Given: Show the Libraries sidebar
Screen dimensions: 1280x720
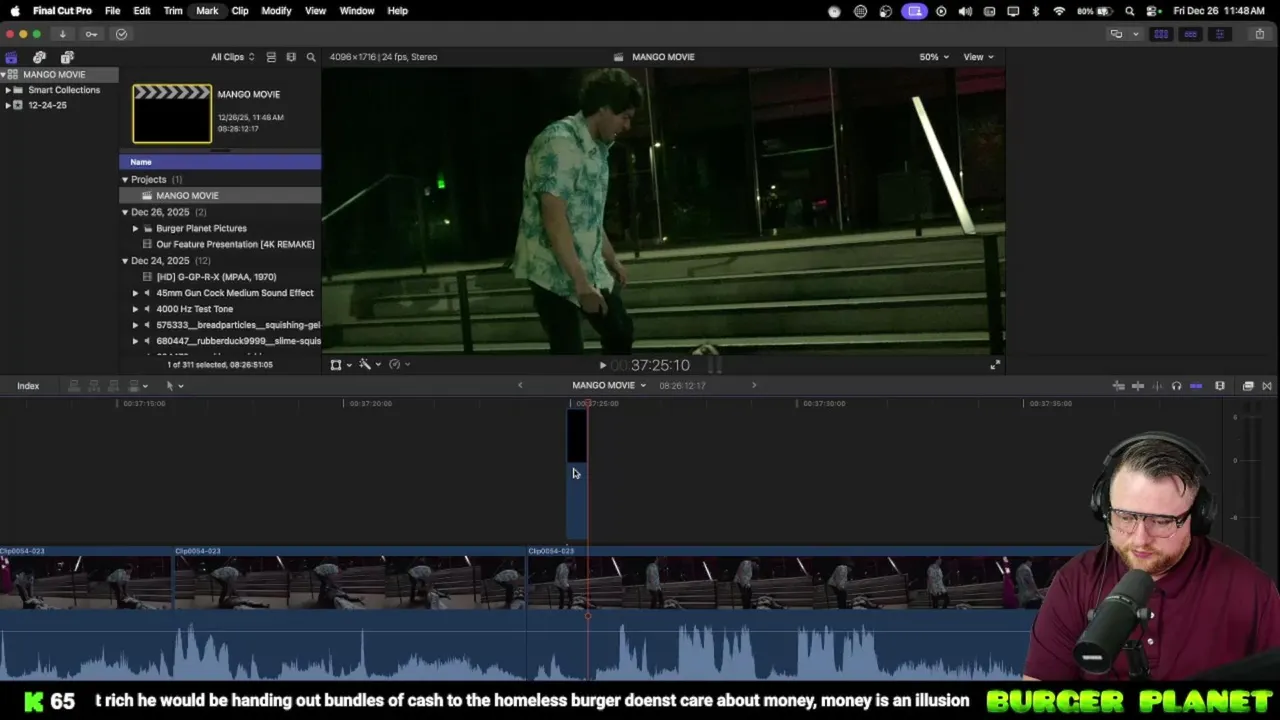Looking at the screenshot, I should tap(11, 57).
